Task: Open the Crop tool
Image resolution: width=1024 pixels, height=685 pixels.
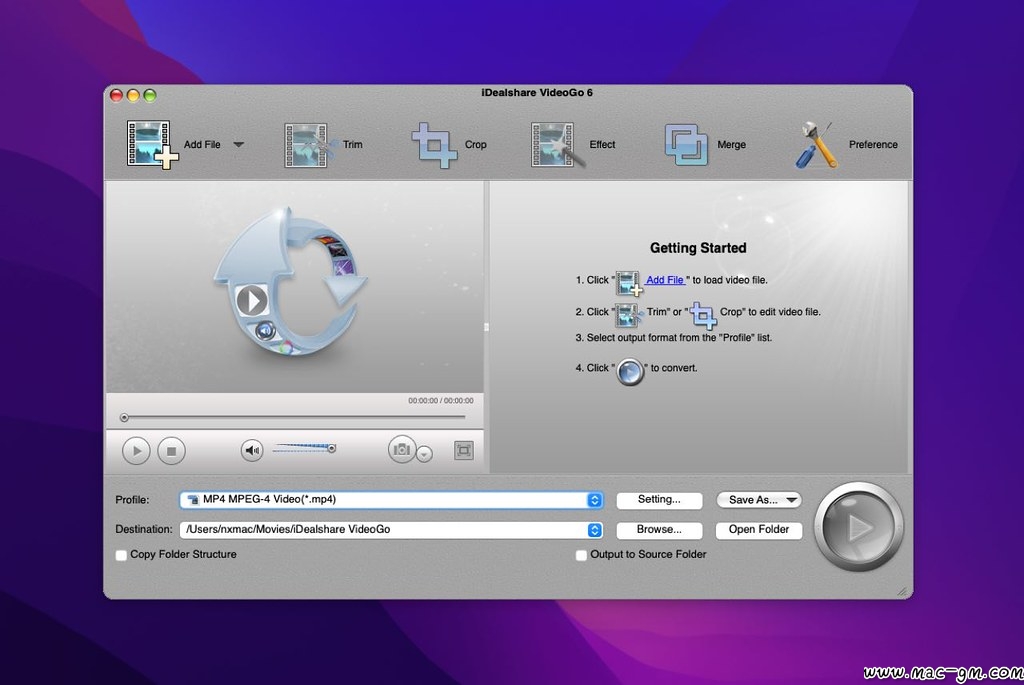Action: click(449, 145)
